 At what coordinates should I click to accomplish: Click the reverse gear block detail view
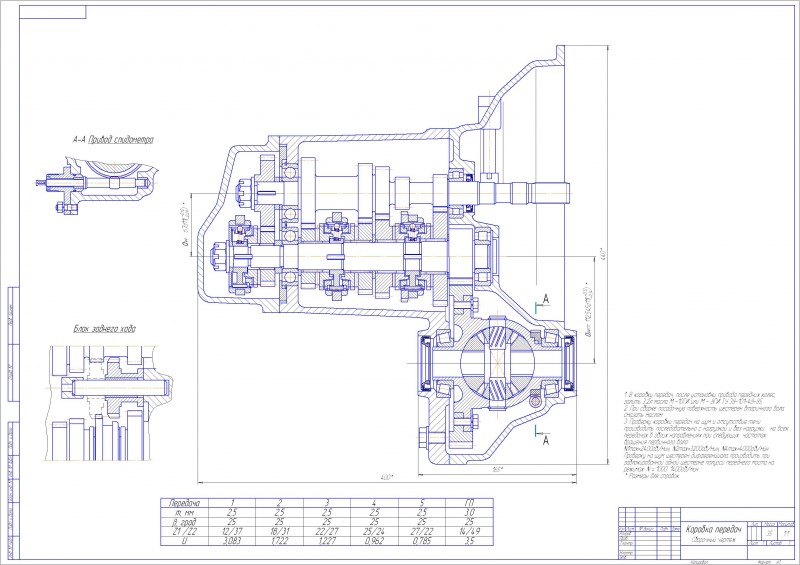pos(110,403)
